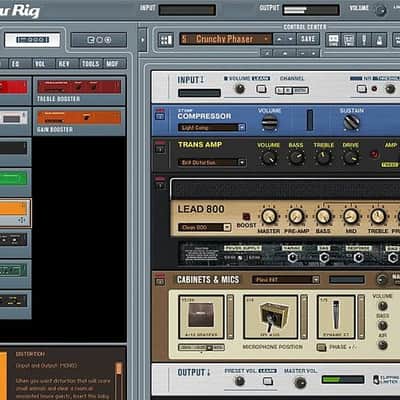Open the Trans Amp preset dropdown
Image resolution: width=400 pixels, height=400 pixels.
242,162
